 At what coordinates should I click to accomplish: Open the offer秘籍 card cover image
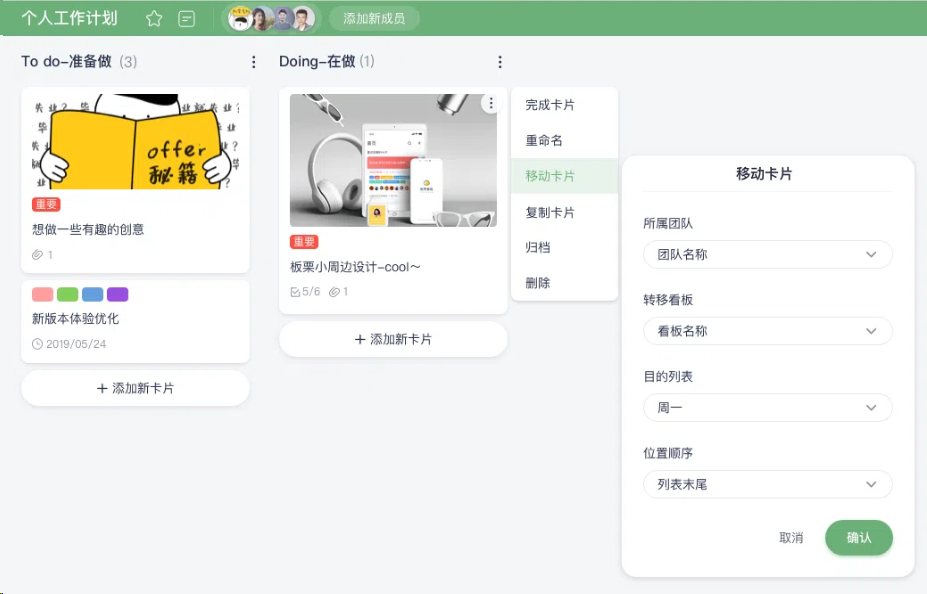pos(135,141)
